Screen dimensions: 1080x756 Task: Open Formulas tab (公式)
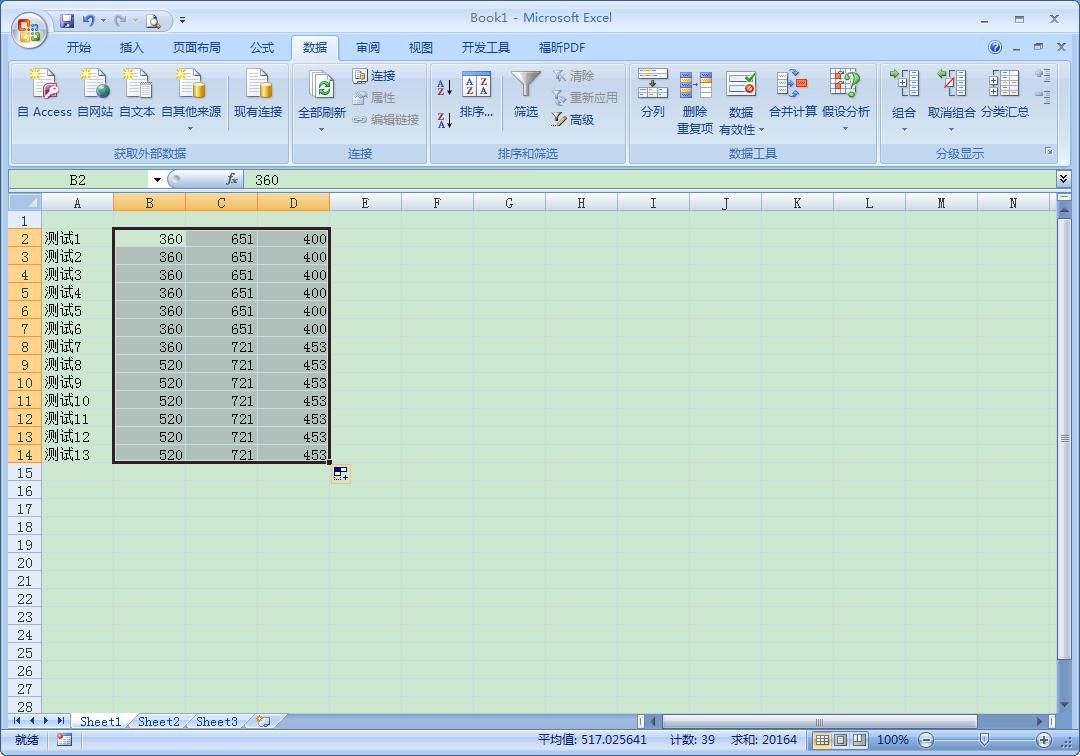click(x=262, y=48)
